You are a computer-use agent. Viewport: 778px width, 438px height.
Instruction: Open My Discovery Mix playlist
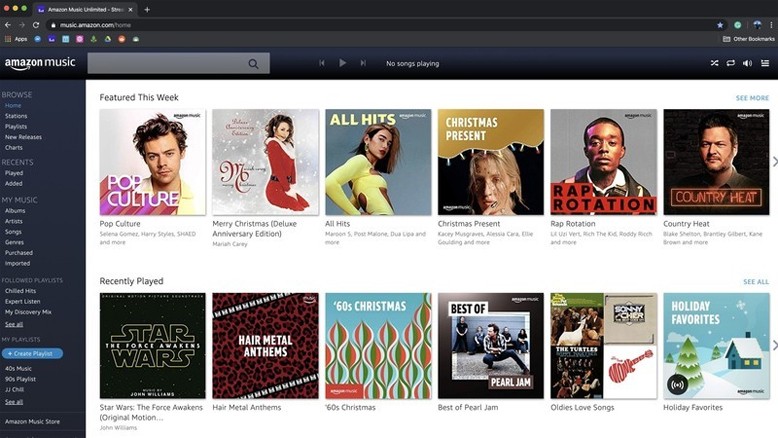pos(28,312)
